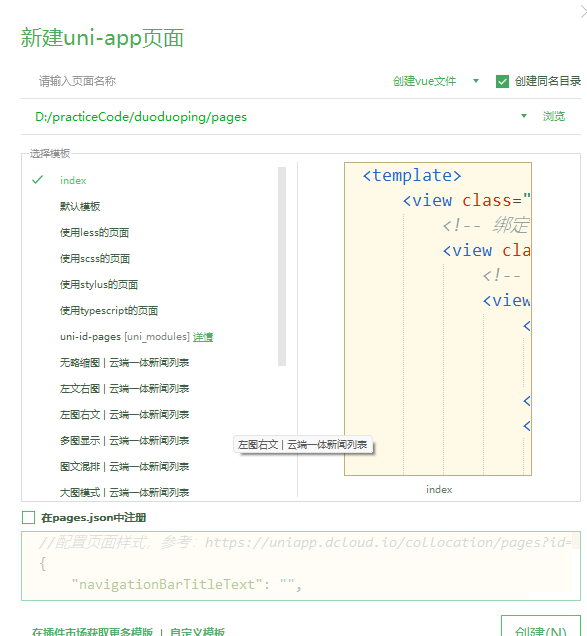
Task: Select the 使用less的页面 template
Action: tap(95, 232)
